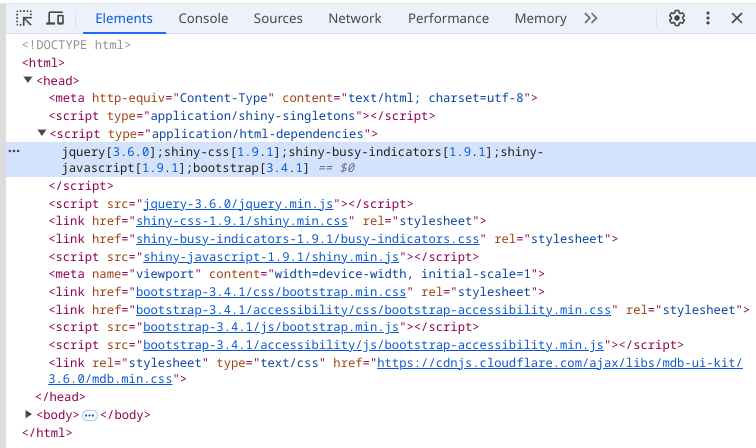This screenshot has height=448, width=756.
Task: Show more tabs with the double chevron
Action: pyautogui.click(x=591, y=18)
